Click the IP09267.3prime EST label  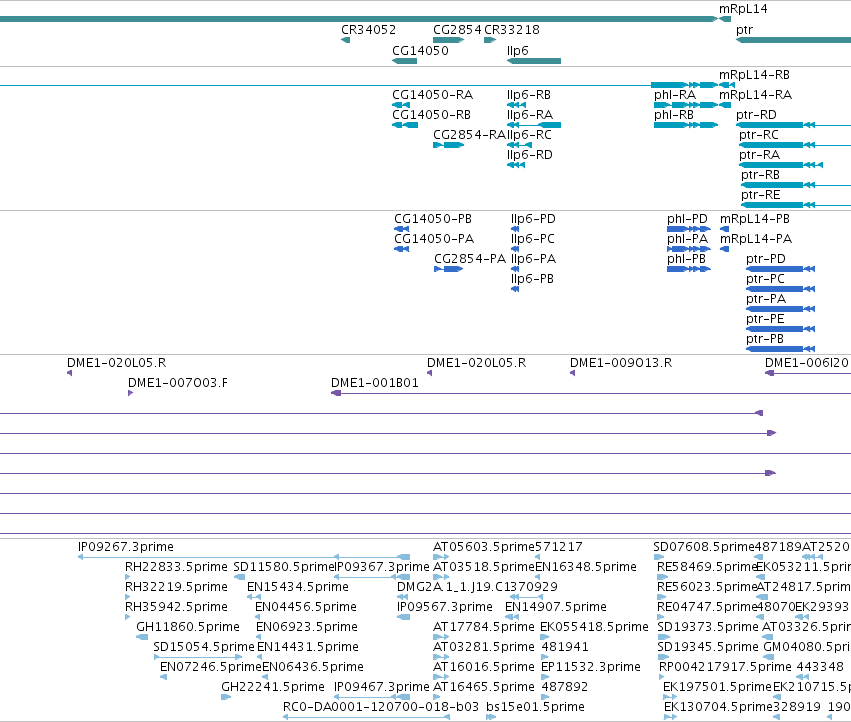point(126,547)
